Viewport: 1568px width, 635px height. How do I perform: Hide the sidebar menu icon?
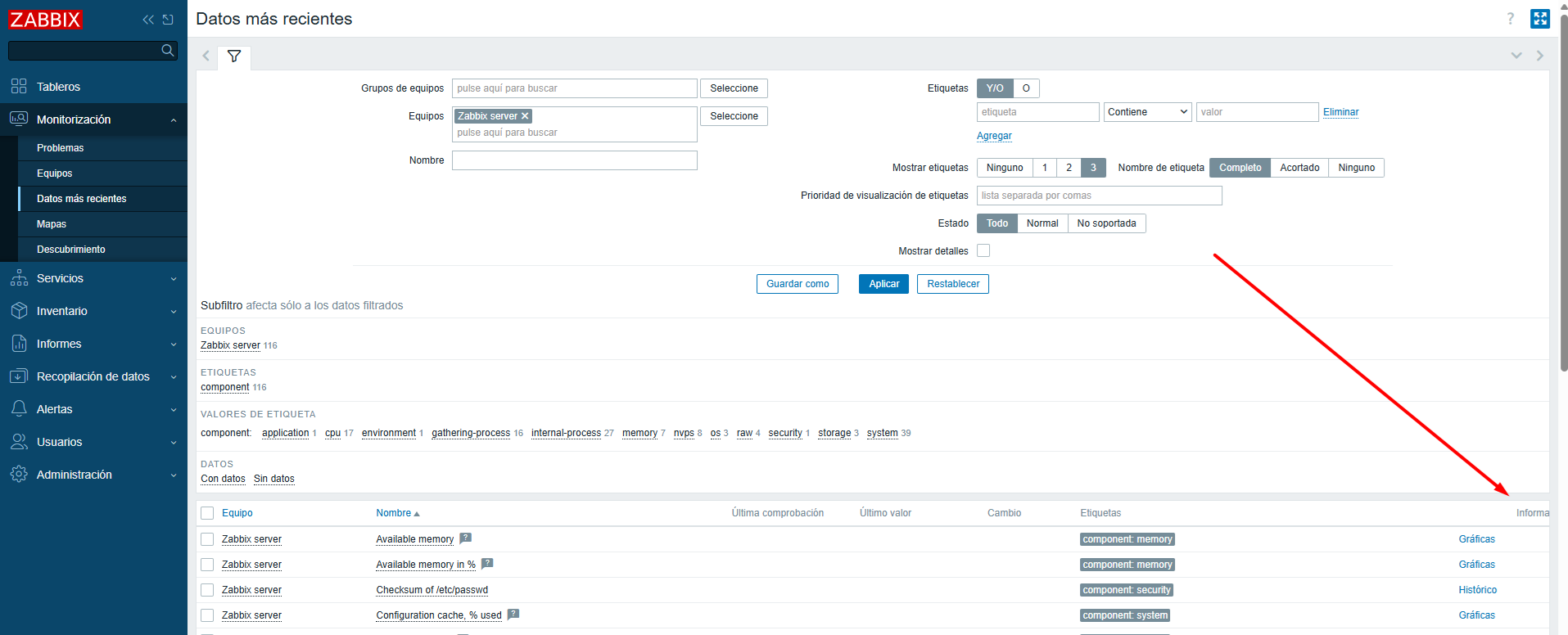pyautogui.click(x=168, y=20)
